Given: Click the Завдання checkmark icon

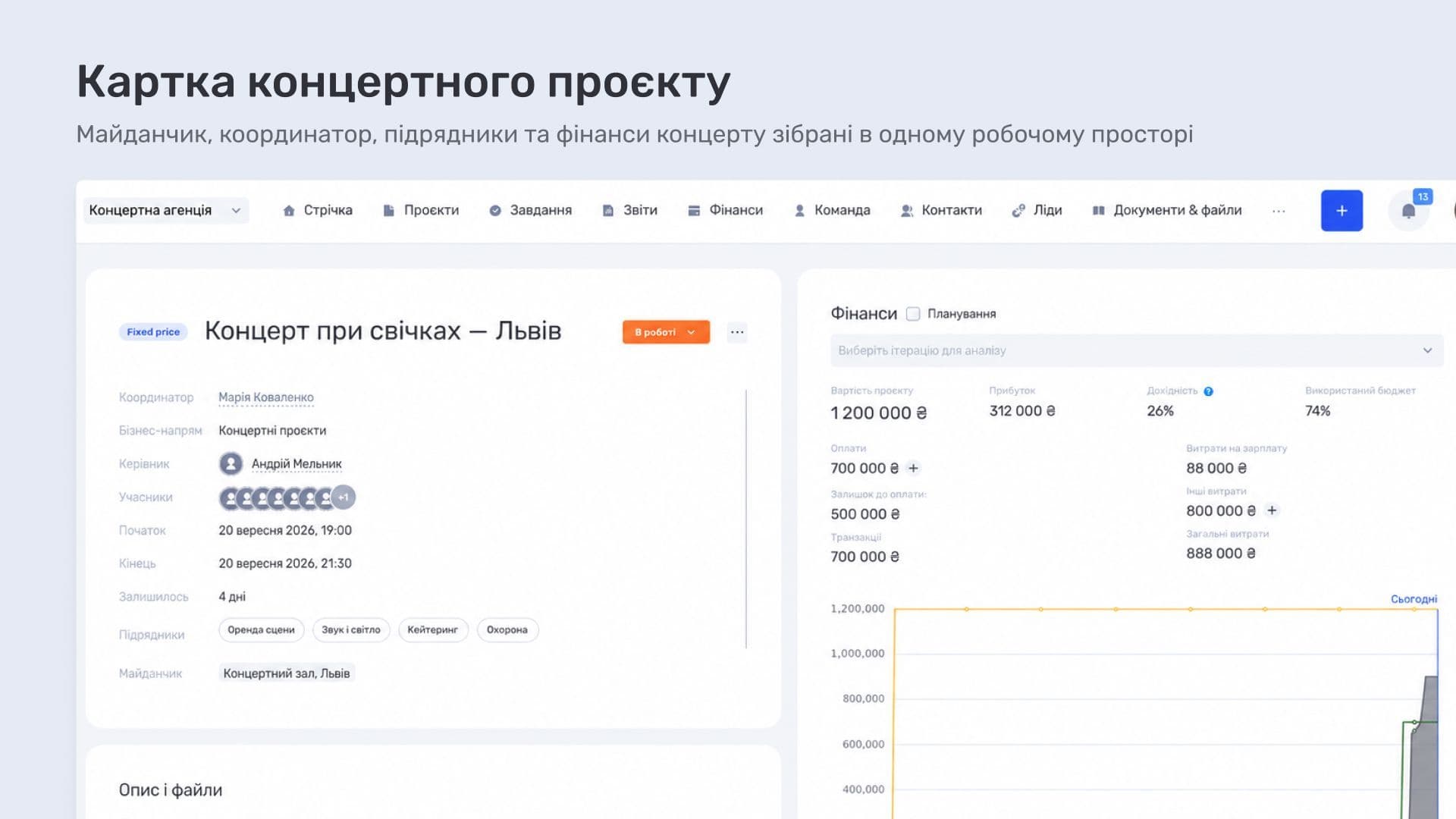Looking at the screenshot, I should tap(495, 211).
